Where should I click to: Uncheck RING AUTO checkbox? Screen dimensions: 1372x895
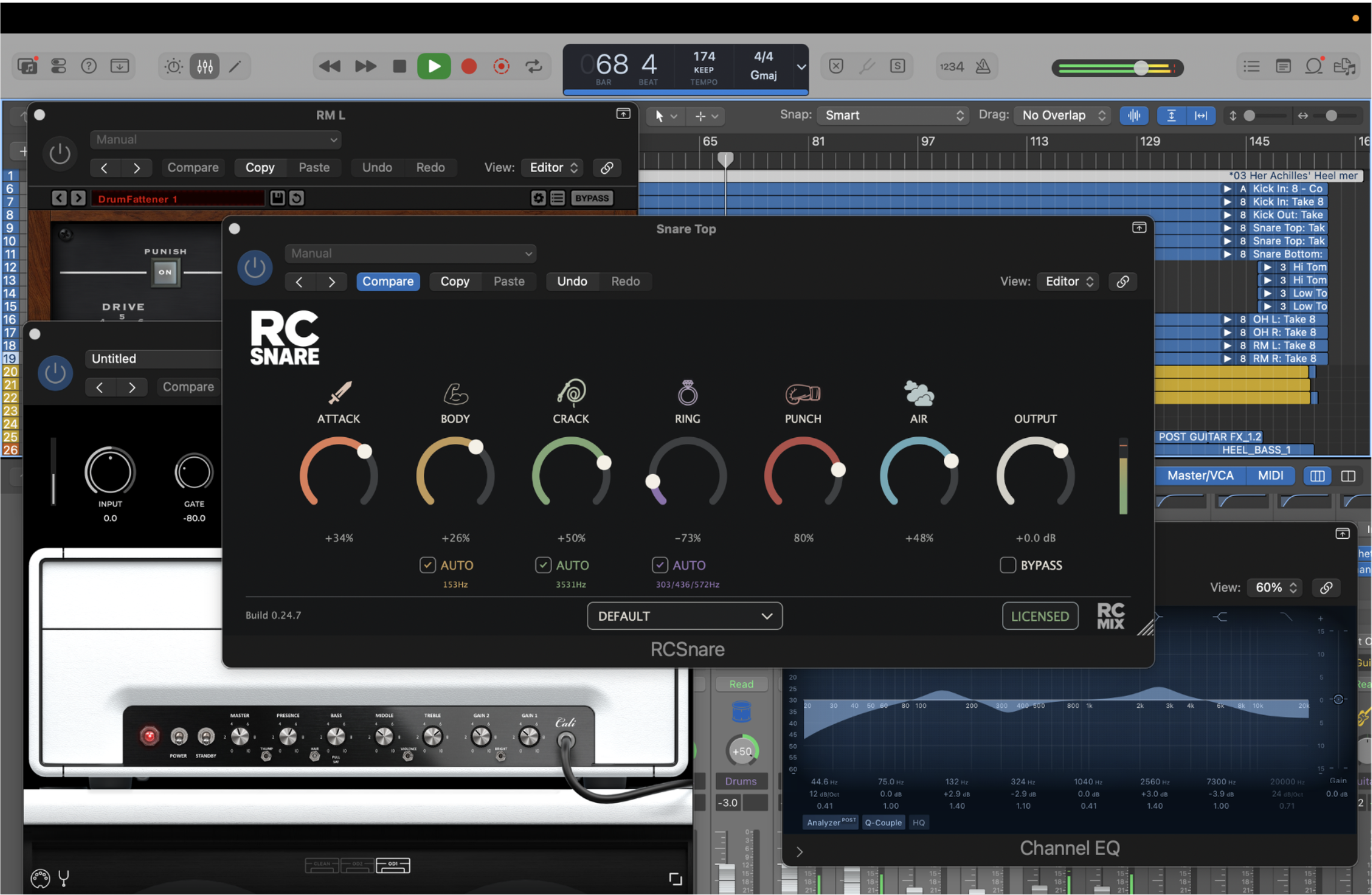click(x=660, y=565)
